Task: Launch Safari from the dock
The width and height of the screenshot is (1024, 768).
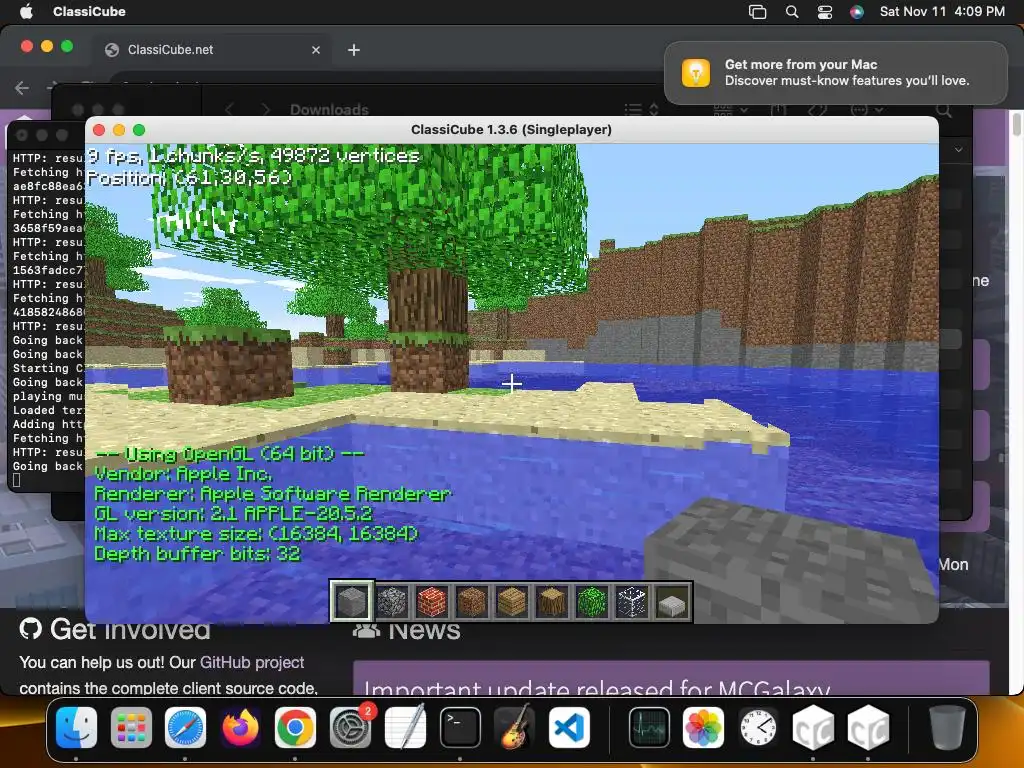Action: [185, 727]
